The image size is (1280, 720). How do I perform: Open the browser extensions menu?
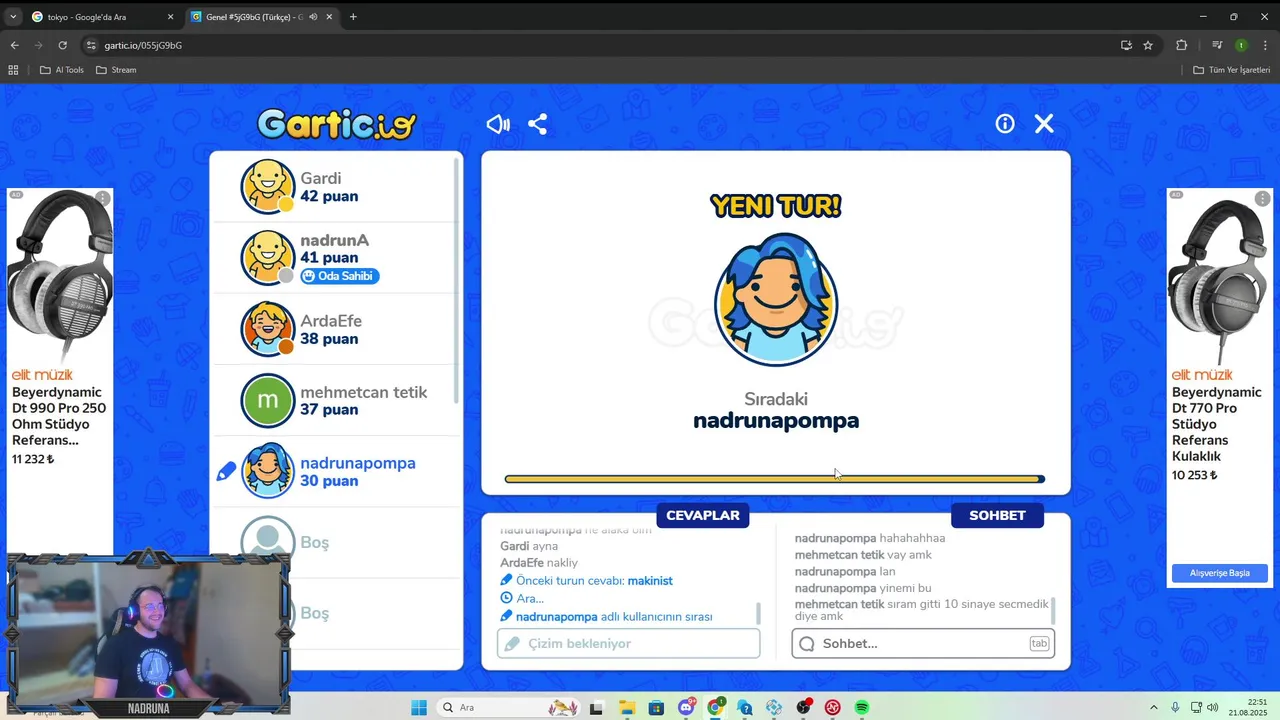pos(1181,45)
